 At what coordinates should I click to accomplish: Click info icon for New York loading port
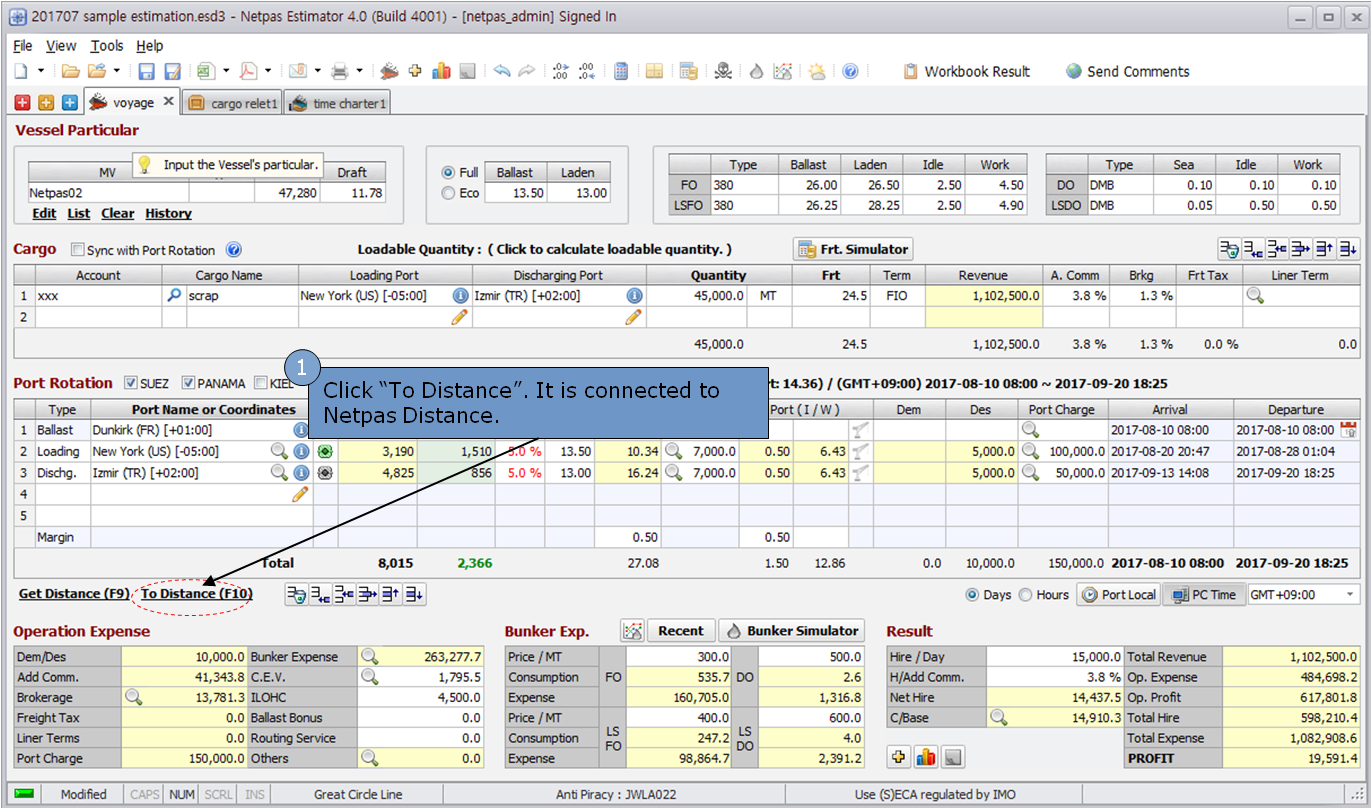tap(460, 296)
